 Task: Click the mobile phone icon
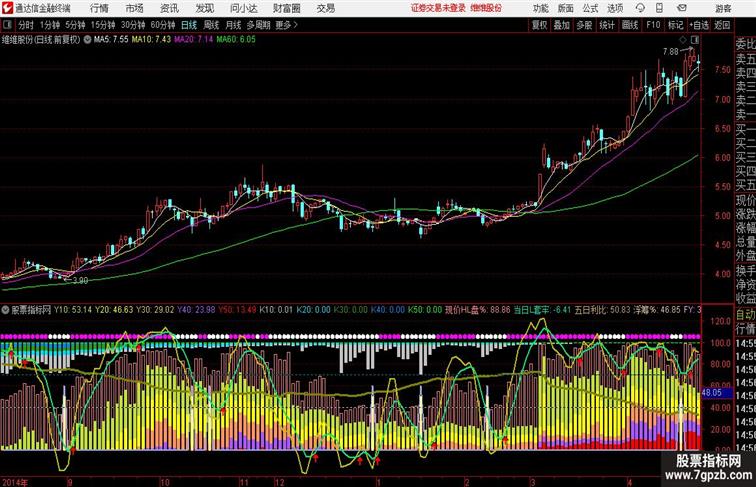coord(659,8)
